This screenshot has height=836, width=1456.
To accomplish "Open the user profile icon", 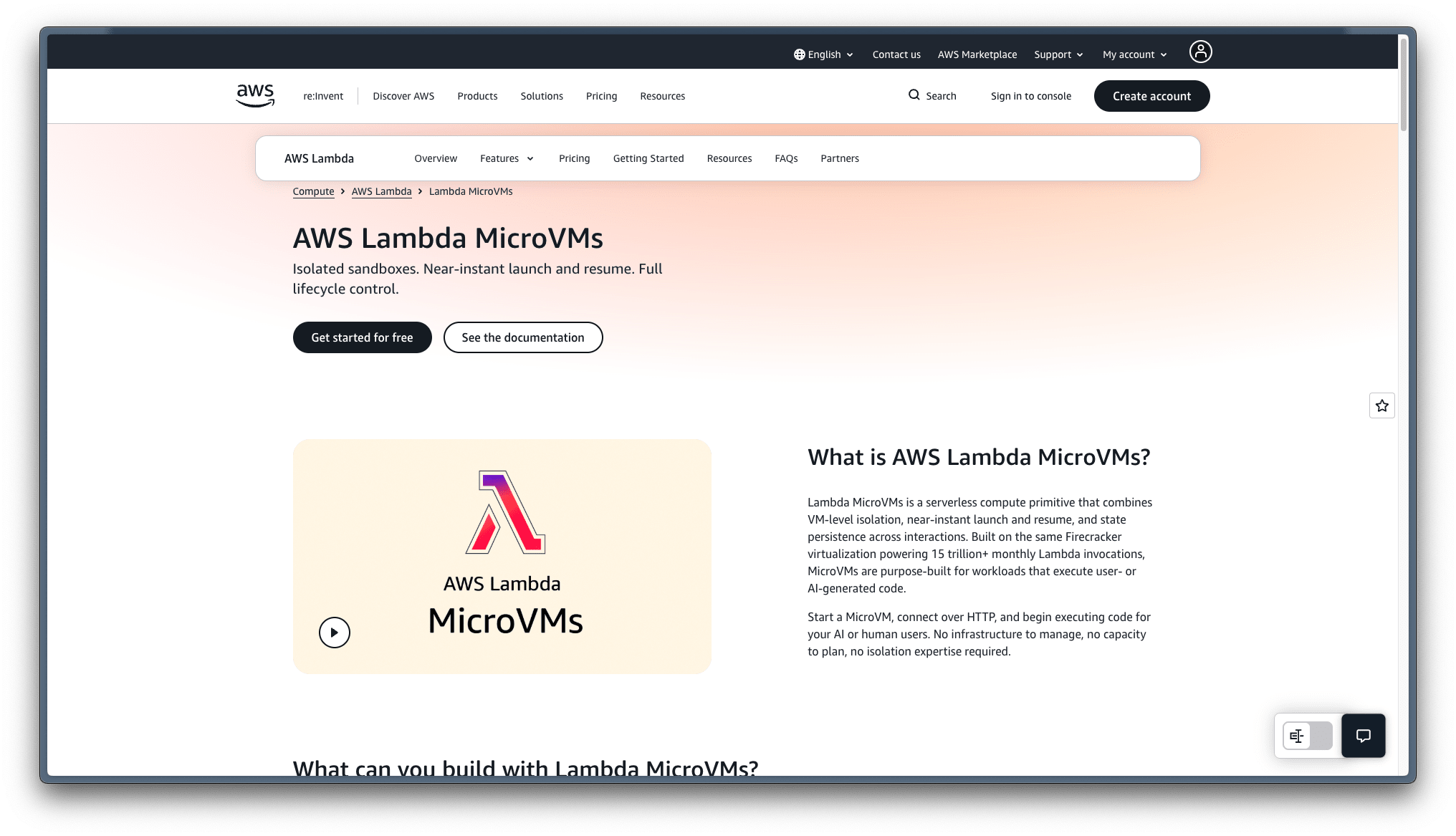I will [1200, 52].
